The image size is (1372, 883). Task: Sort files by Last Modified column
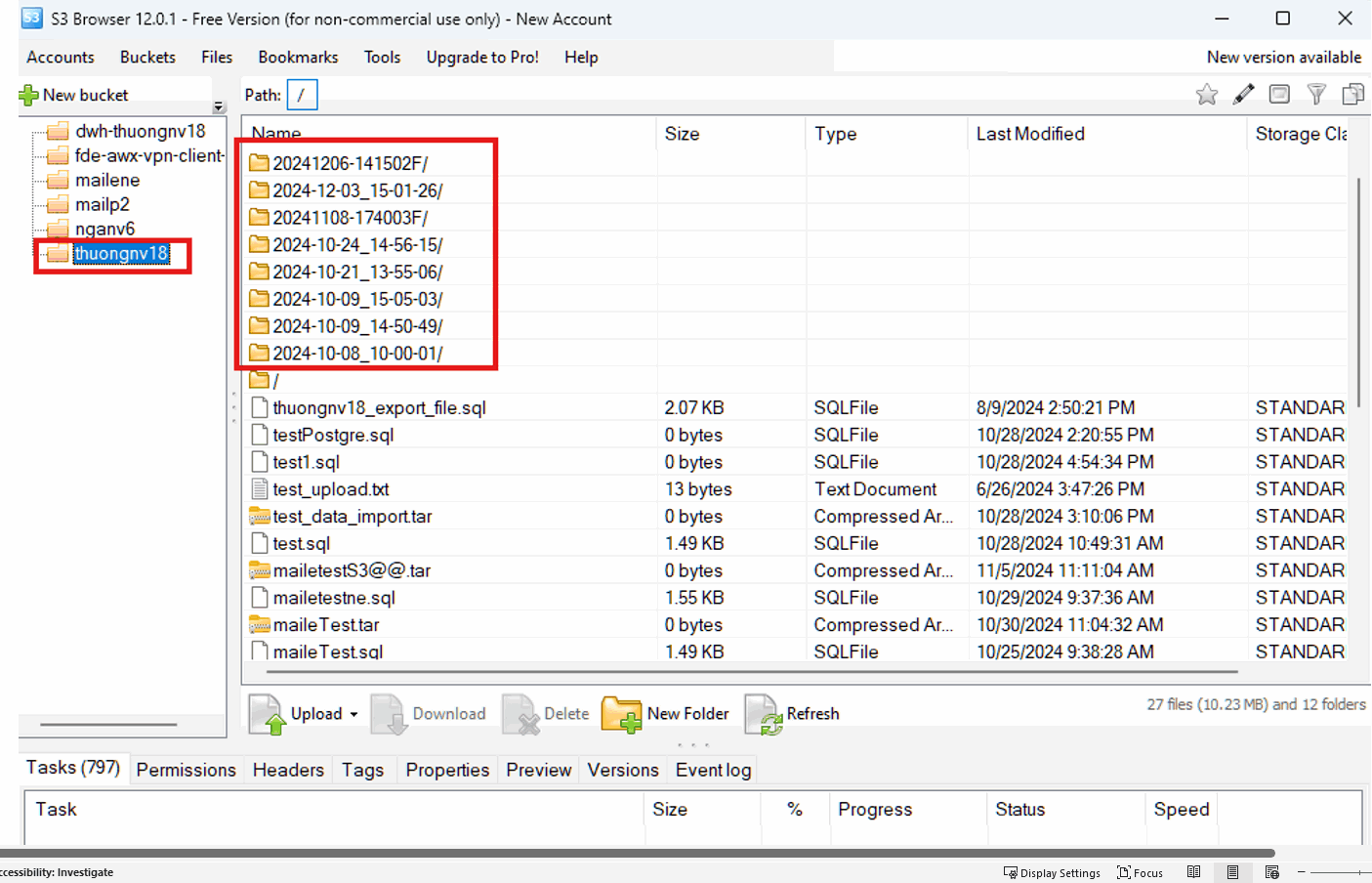(1030, 134)
